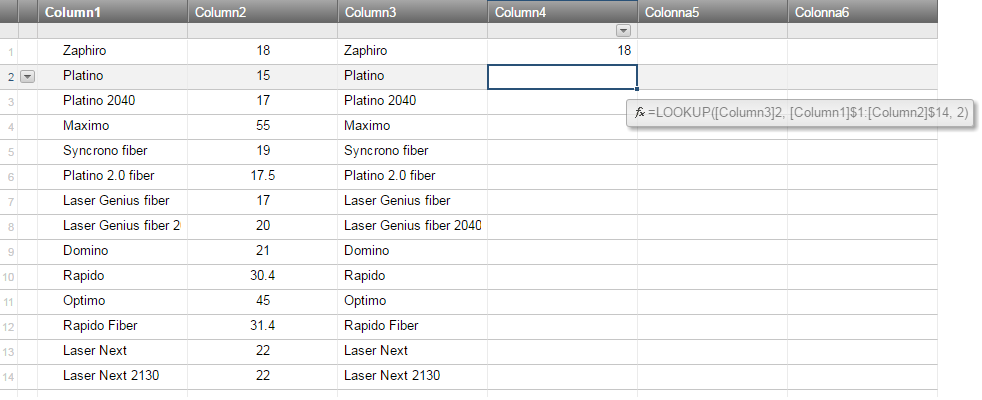The image size is (982, 400).
Task: Open row 2 menu dropdown arrow
Action: pos(28,76)
